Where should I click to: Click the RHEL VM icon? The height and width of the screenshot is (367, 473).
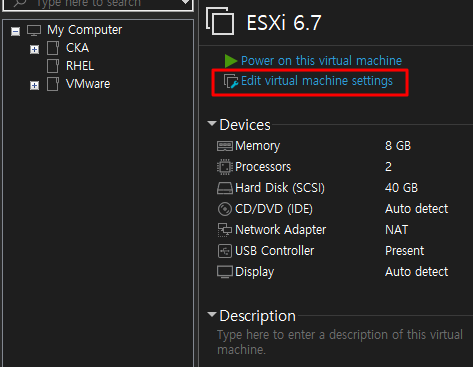pyautogui.click(x=53, y=66)
